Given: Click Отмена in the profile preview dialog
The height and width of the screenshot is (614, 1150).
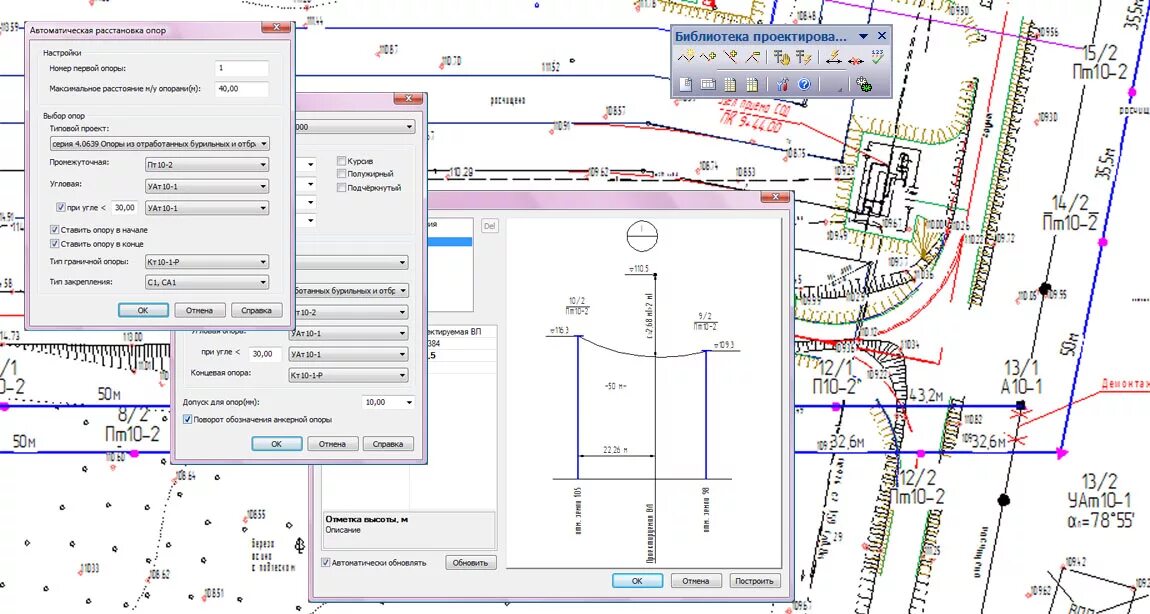Looking at the screenshot, I should tap(696, 580).
